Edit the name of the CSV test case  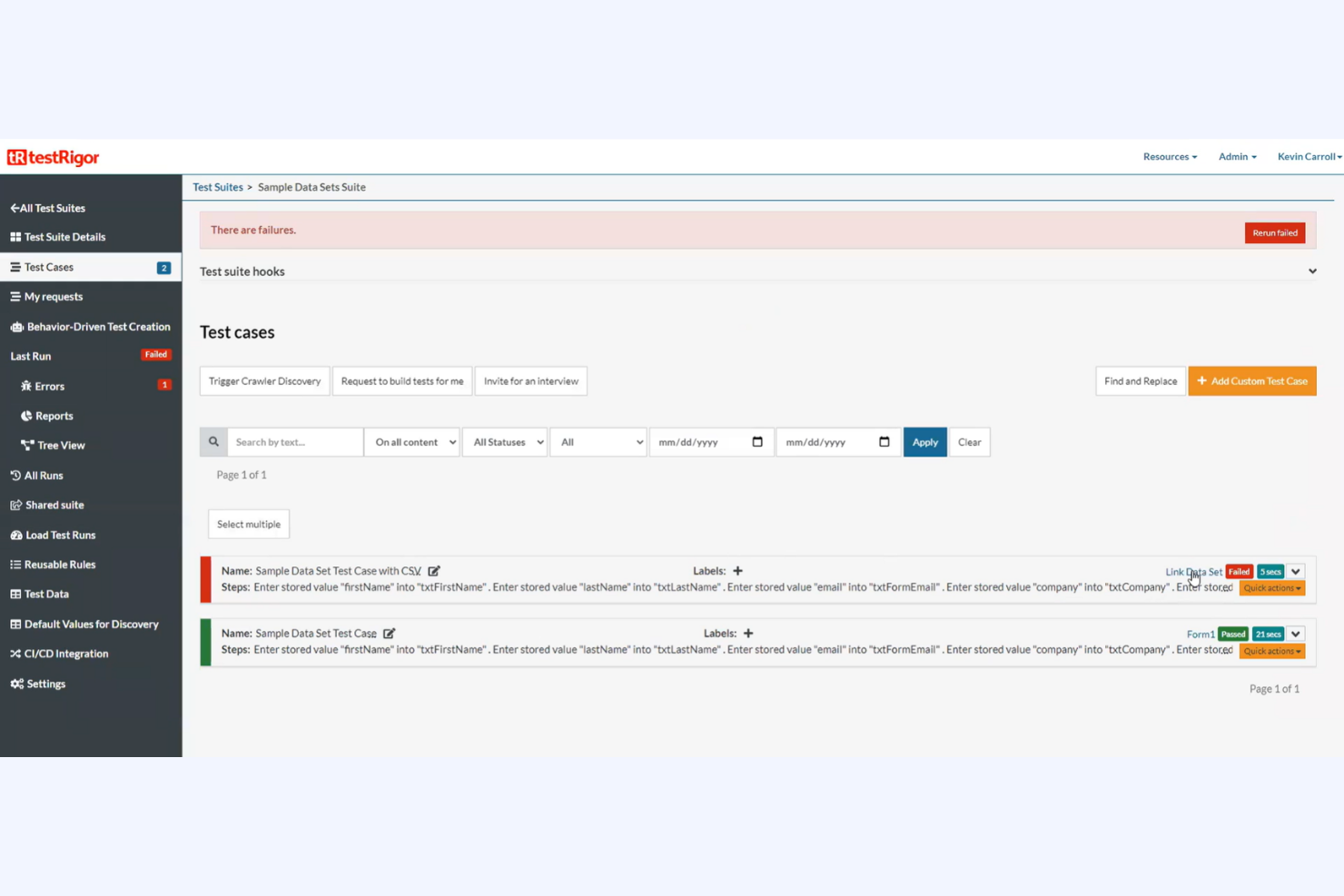[x=434, y=570]
